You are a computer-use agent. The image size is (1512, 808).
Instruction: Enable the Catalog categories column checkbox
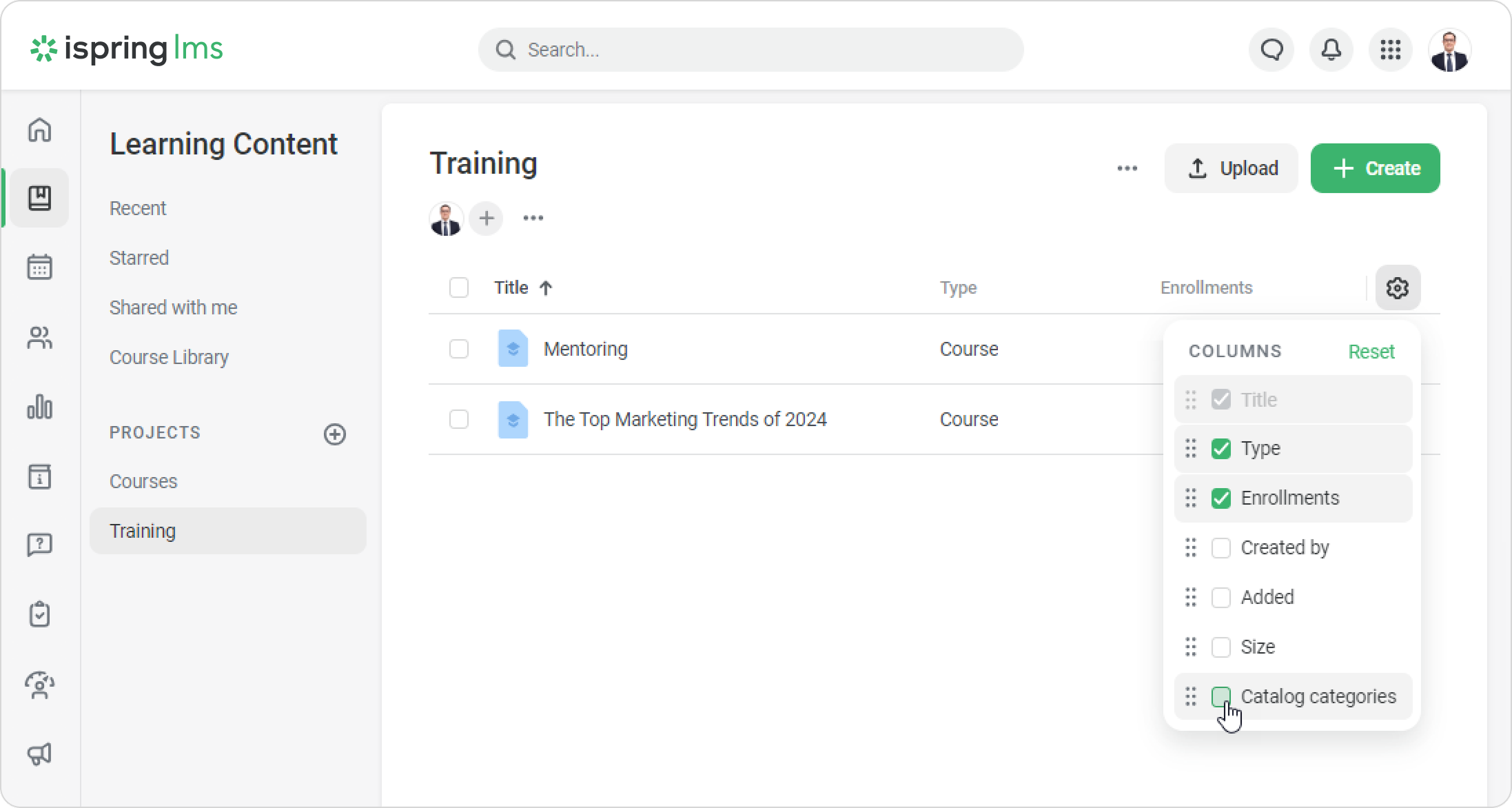[1220, 696]
